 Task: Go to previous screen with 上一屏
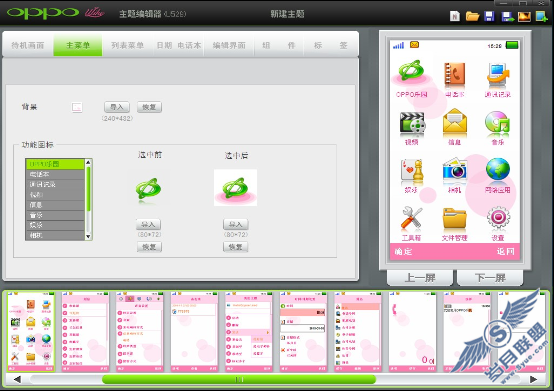pyautogui.click(x=420, y=278)
